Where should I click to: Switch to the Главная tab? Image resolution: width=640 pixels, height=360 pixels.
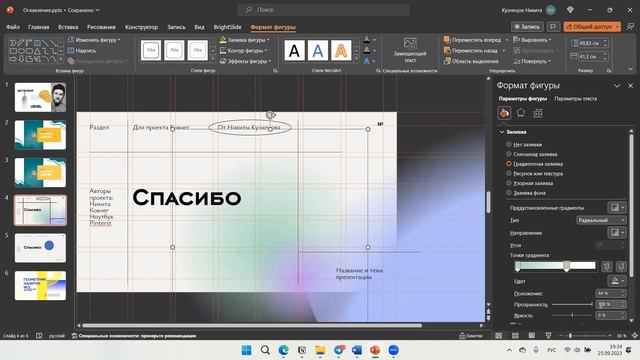(38, 27)
